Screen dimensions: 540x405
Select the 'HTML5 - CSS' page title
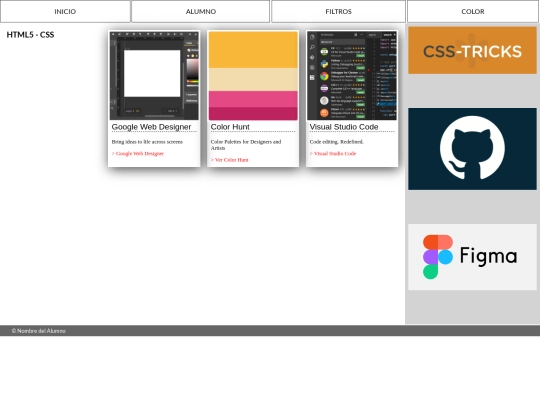(30, 34)
